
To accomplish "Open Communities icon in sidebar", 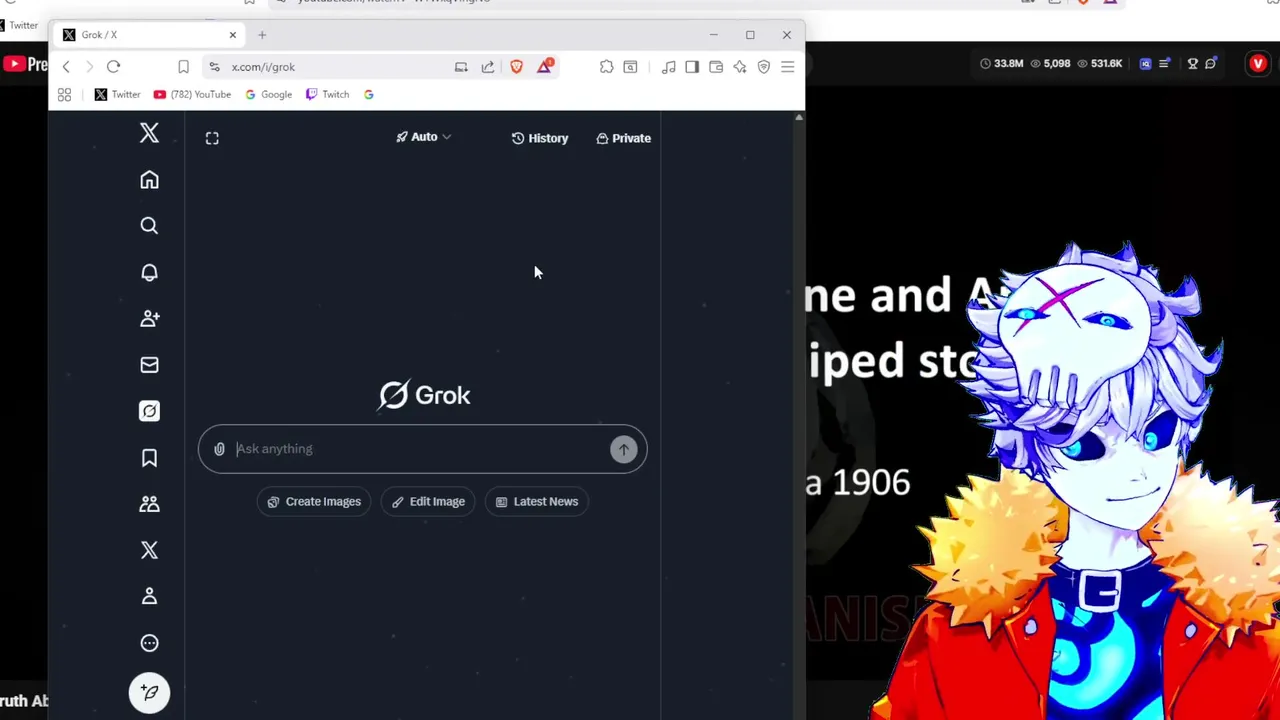I will click(149, 504).
